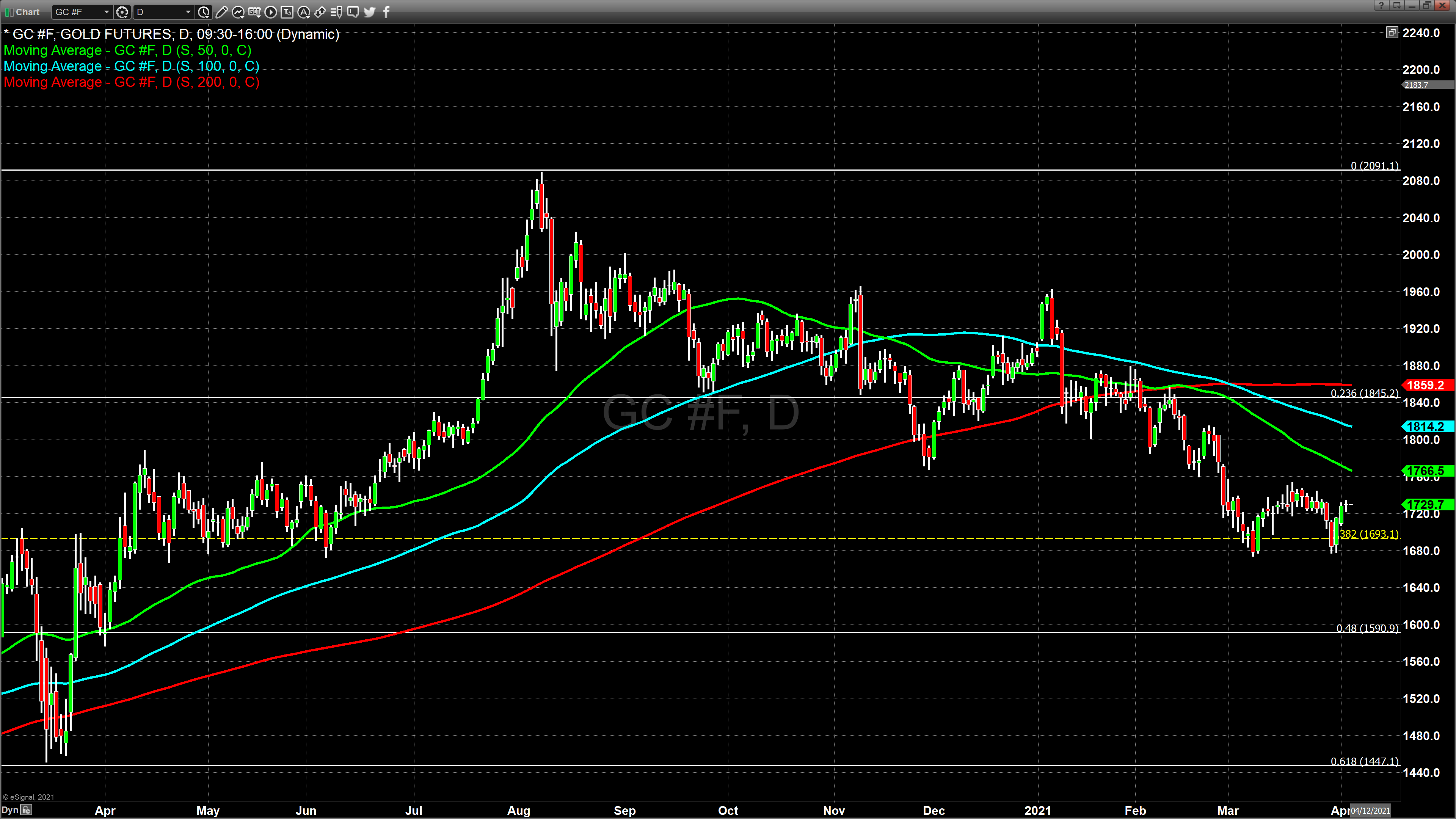Click the linked arrows symbol-link icon
This screenshot has height=819, width=1456.
(320, 12)
